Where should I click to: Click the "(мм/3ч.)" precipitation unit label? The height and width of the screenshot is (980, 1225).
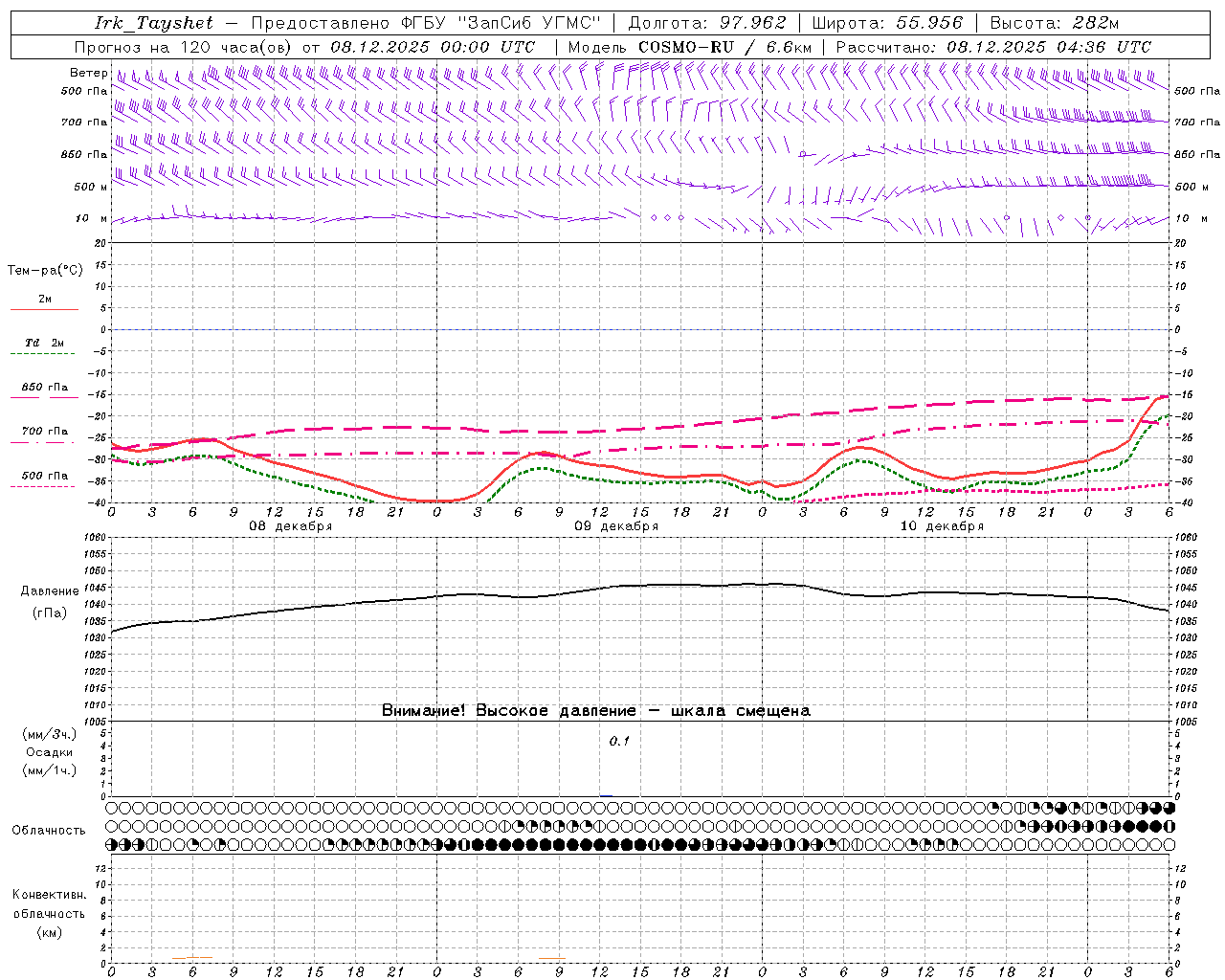point(50,734)
